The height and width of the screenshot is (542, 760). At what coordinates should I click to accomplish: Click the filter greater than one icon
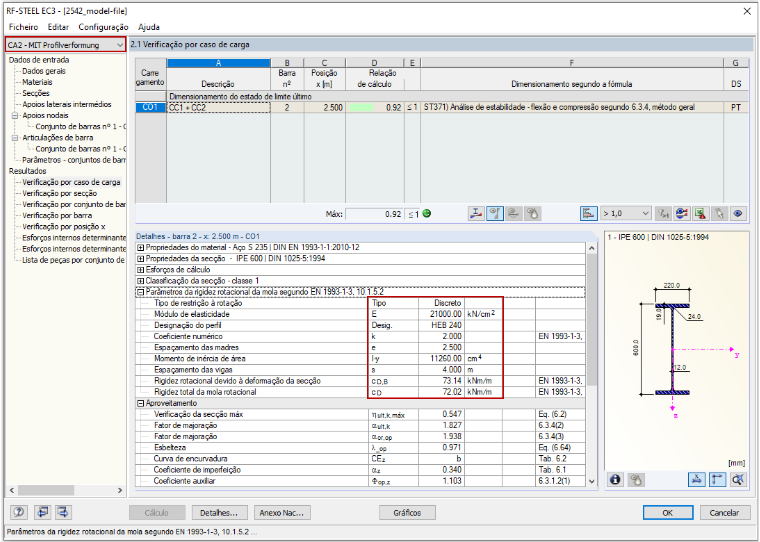click(663, 213)
